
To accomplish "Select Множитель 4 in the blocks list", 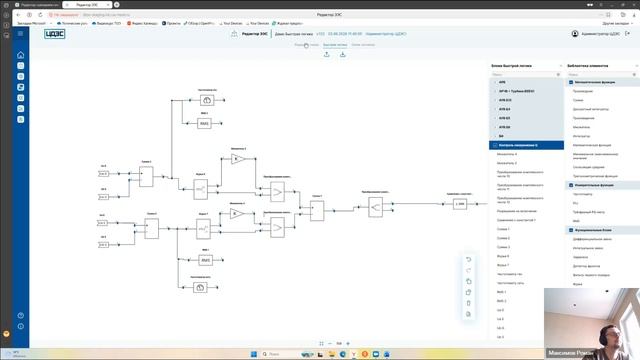I will 507,154.
